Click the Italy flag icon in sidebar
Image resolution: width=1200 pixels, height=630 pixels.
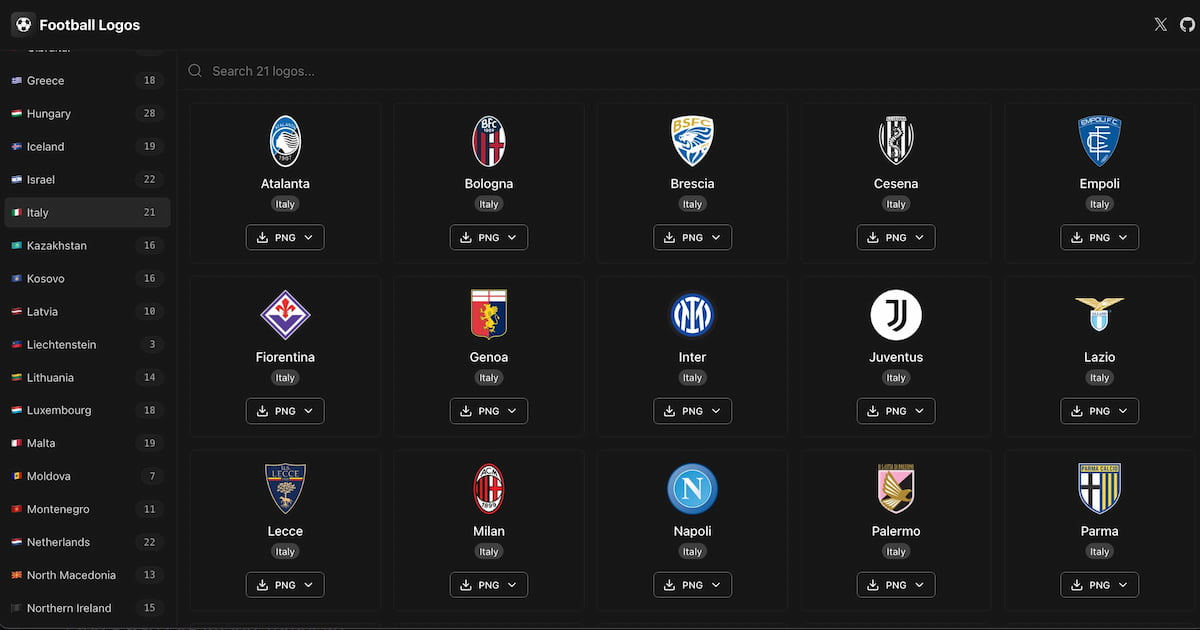16,212
